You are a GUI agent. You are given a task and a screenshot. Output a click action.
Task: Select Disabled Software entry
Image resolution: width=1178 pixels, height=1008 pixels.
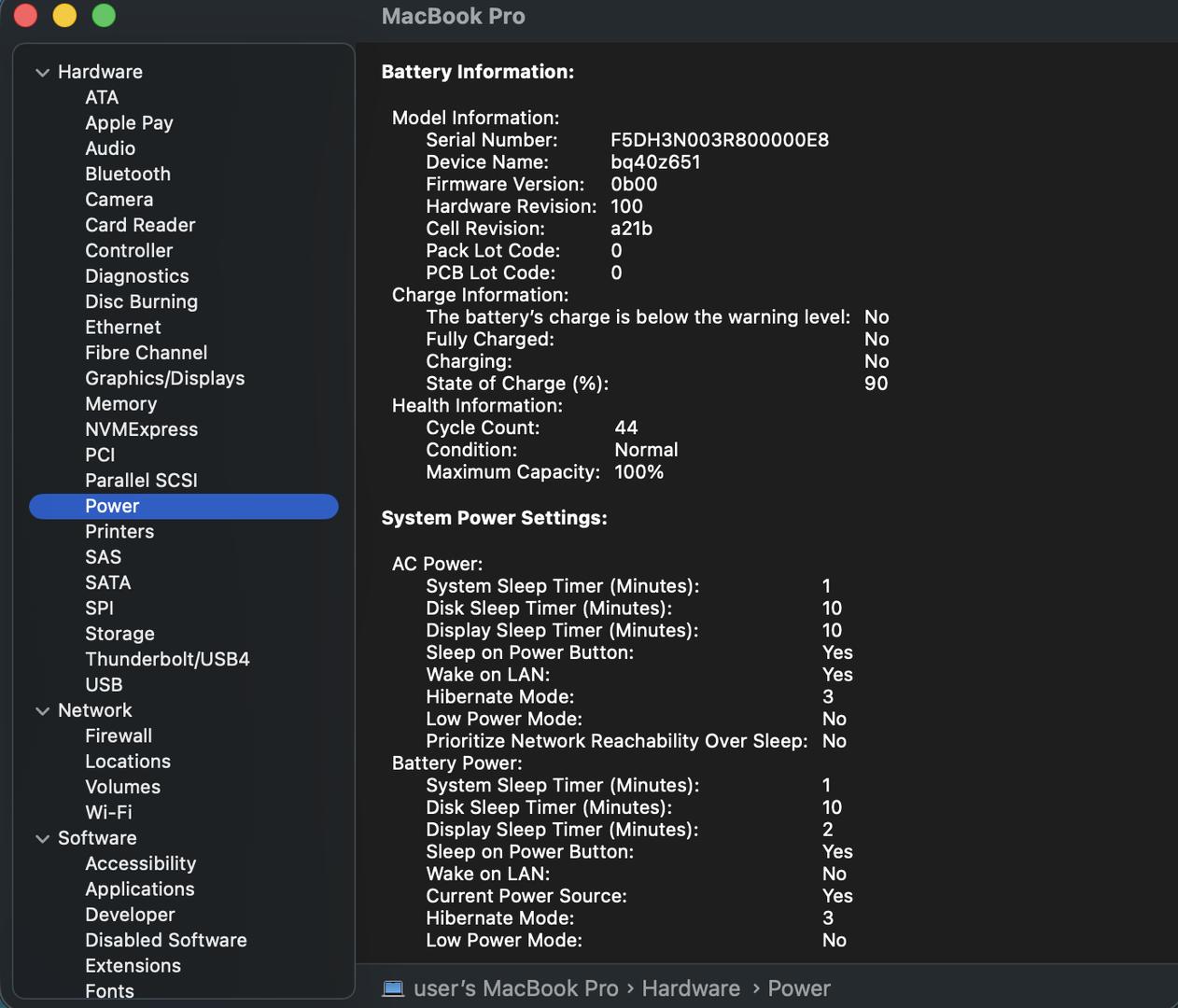(166, 940)
